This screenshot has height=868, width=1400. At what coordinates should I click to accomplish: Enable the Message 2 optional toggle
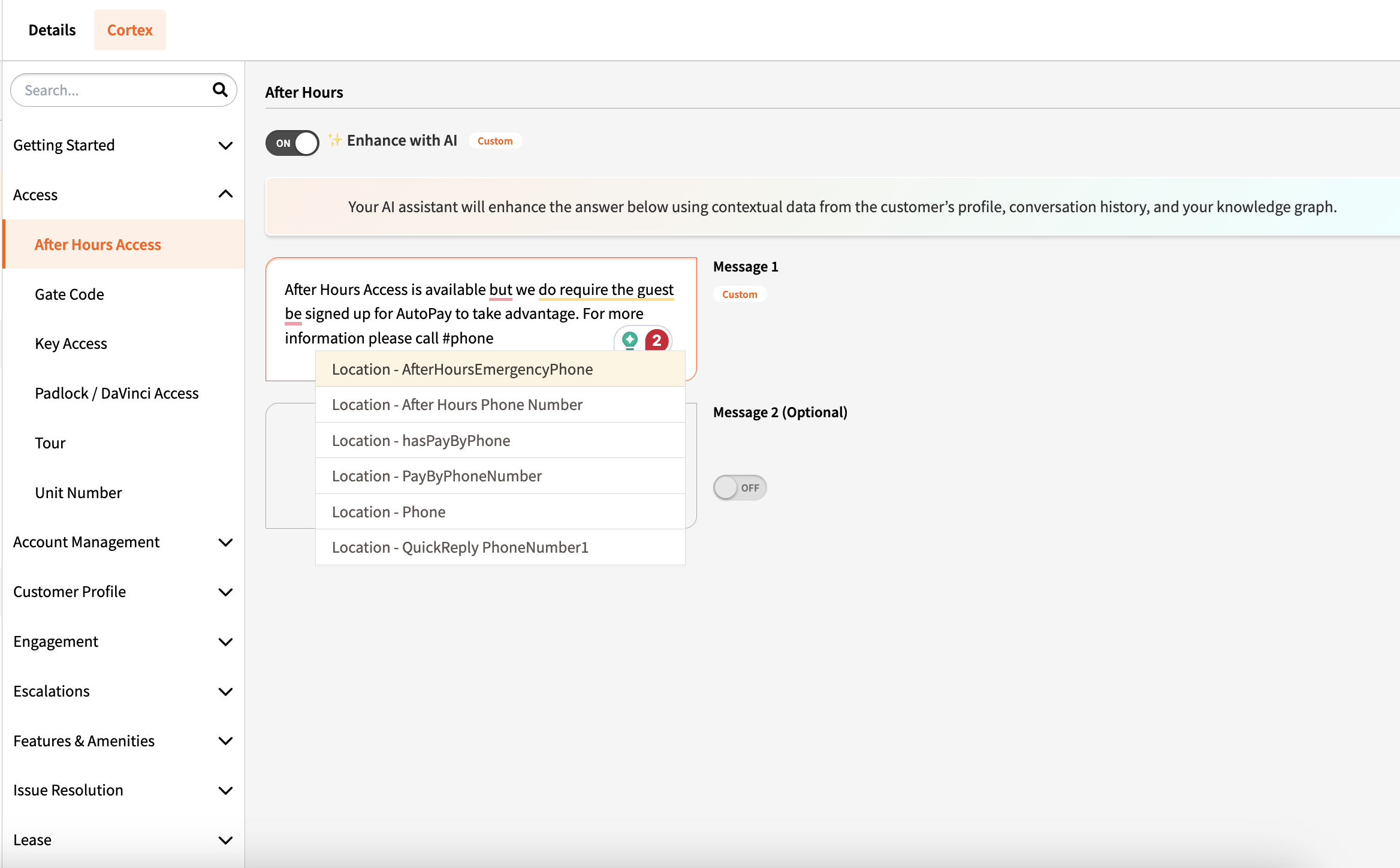(x=739, y=487)
